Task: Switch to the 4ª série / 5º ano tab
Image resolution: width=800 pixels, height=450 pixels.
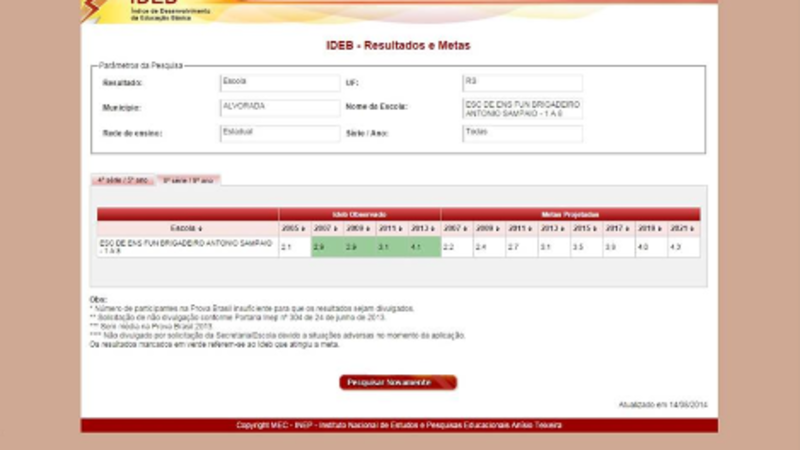Action: coord(122,180)
